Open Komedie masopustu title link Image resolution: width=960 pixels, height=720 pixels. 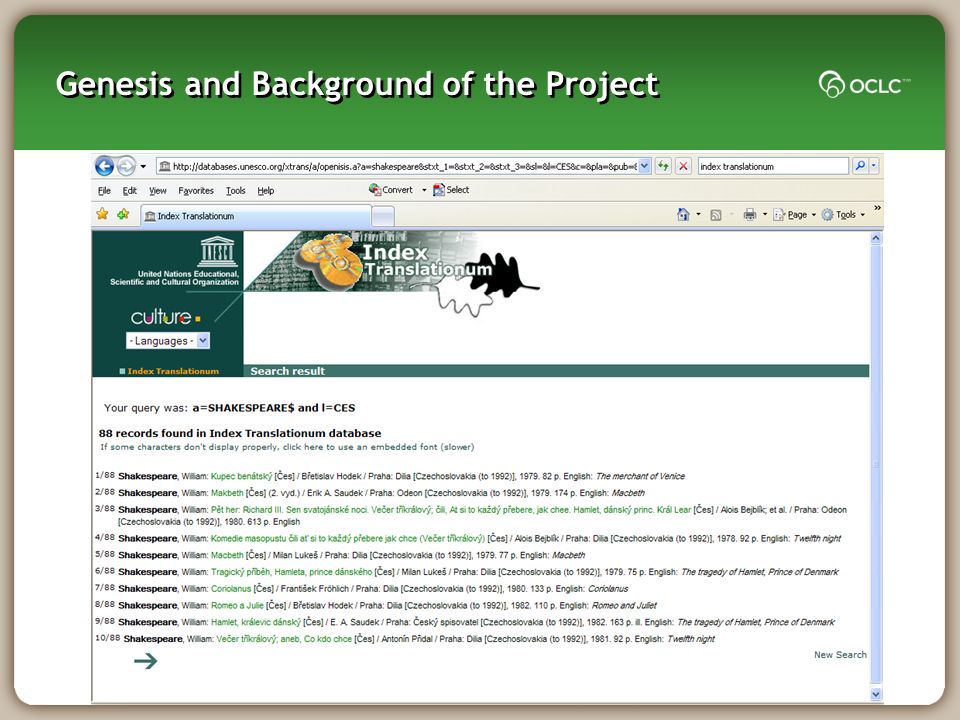tap(348, 539)
